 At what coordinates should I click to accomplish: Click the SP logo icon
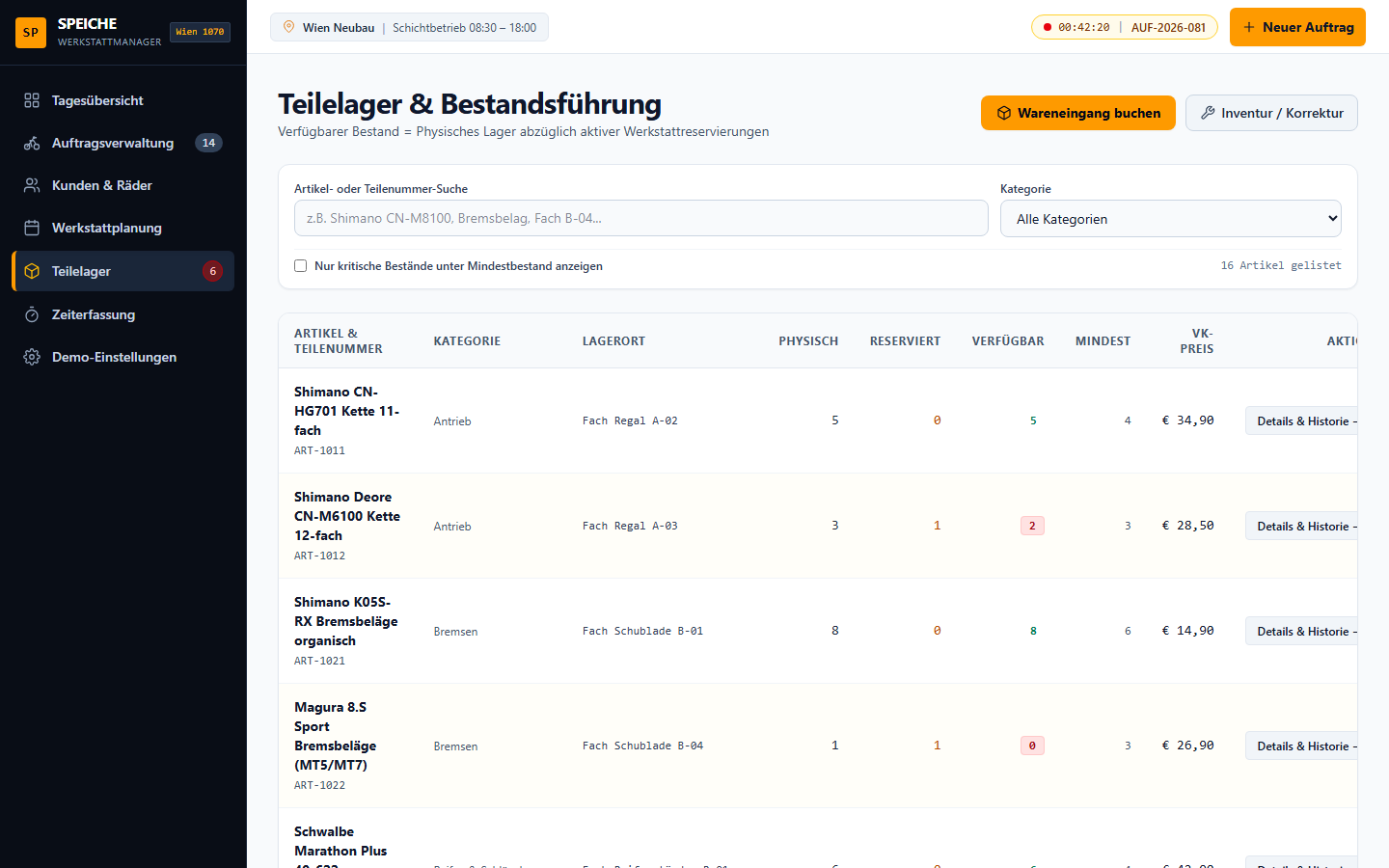(x=31, y=32)
